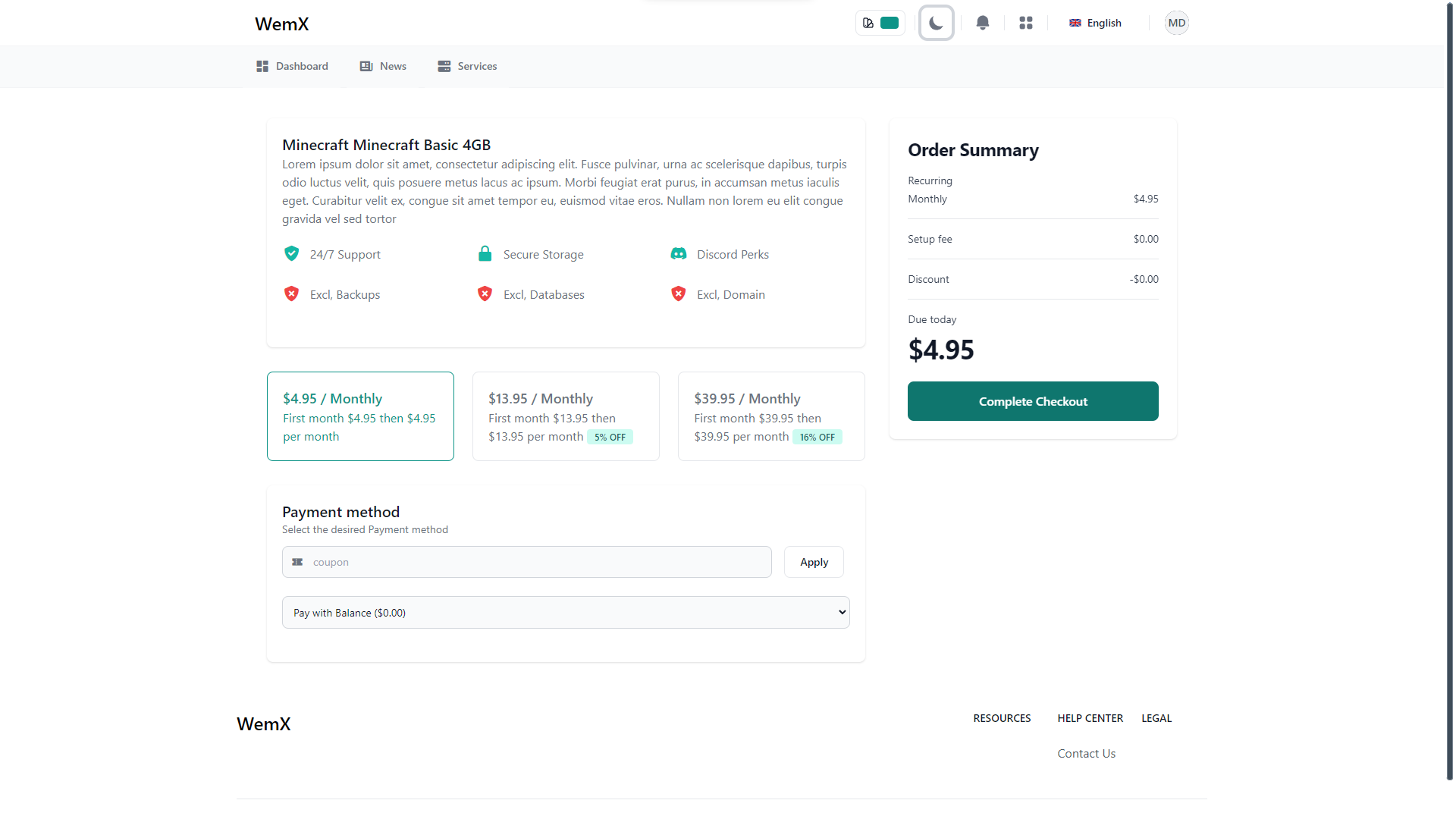This screenshot has height=819, width=1456.
Task: Open the Pay with Balance dropdown
Action: click(x=566, y=613)
